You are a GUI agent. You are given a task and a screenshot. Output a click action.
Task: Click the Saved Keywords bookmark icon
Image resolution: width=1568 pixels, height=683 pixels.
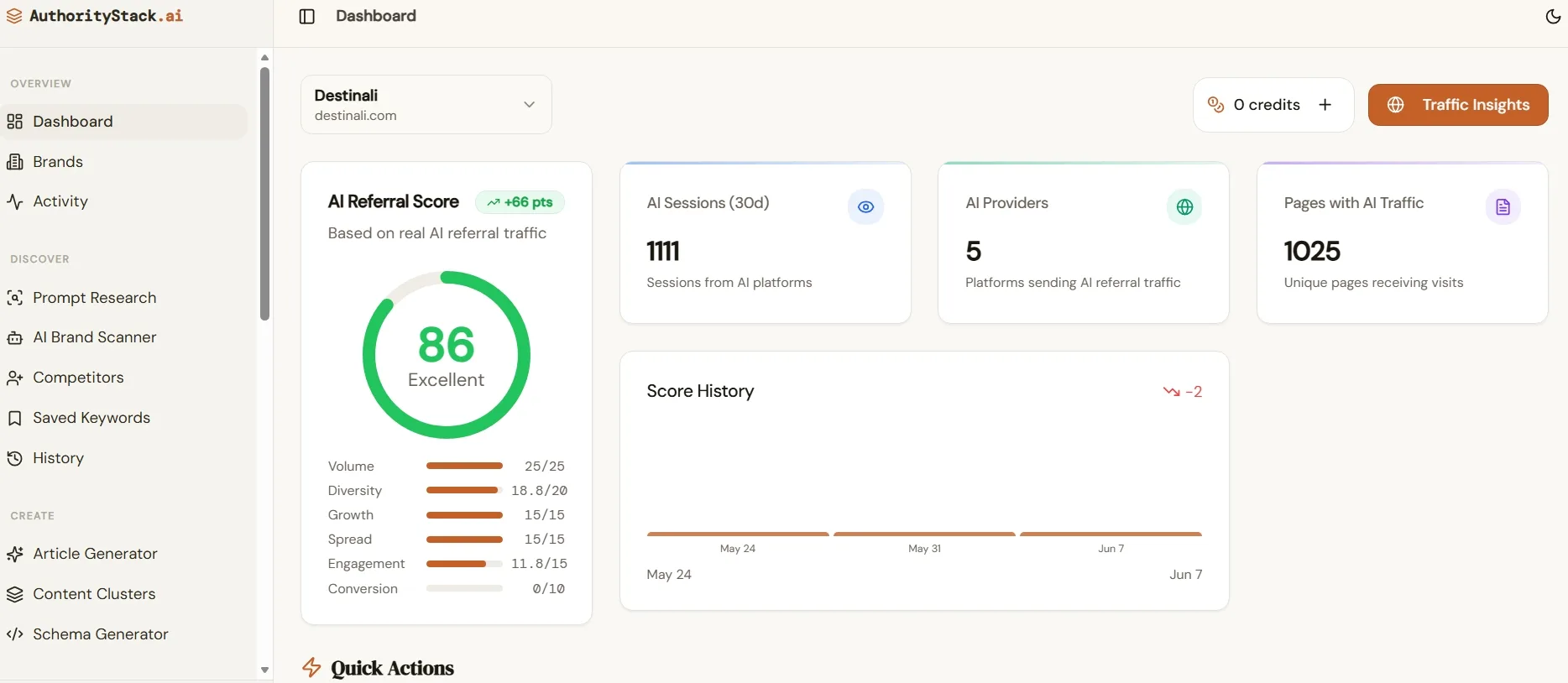click(14, 418)
